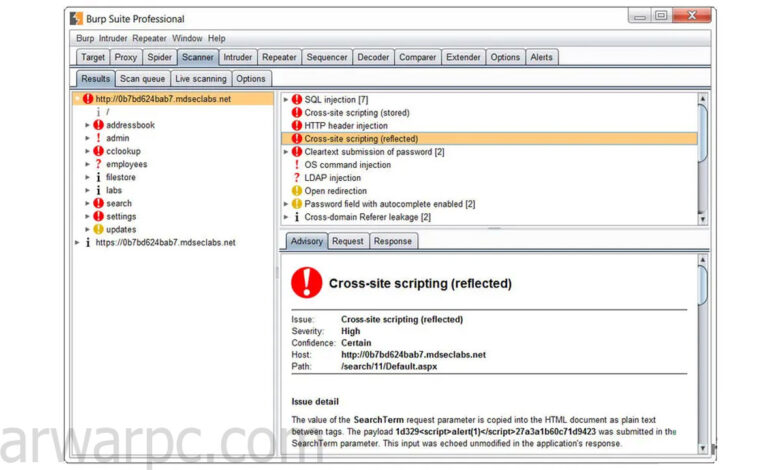Image resolution: width=780 pixels, height=470 pixels.
Task: Click the red icon beside cclookup
Action: point(98,151)
